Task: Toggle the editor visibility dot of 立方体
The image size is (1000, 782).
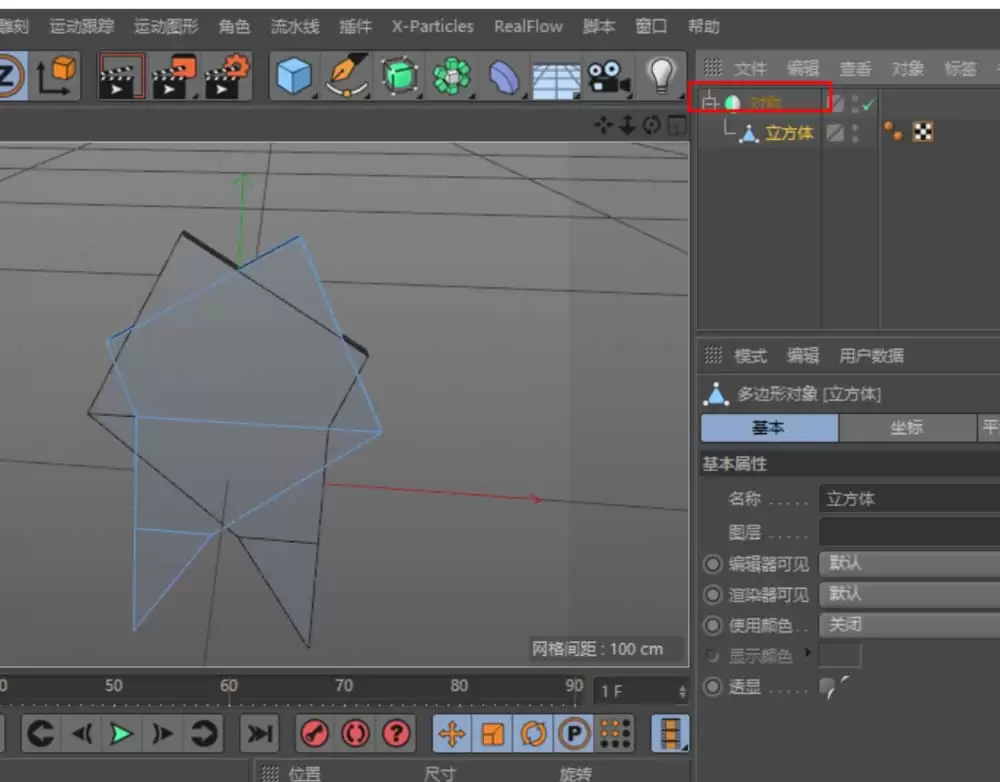Action: point(854,128)
